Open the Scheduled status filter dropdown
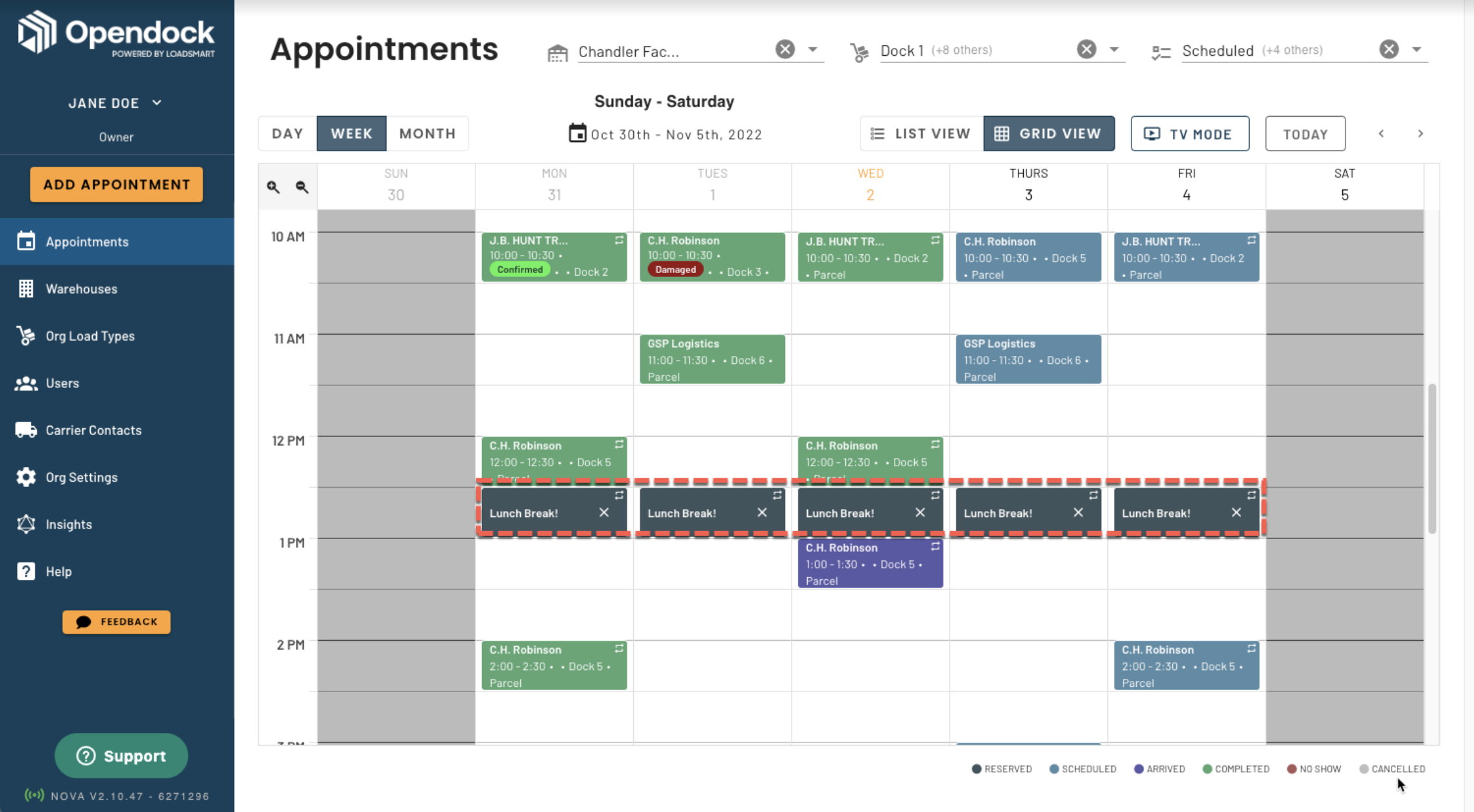Image resolution: width=1474 pixels, height=812 pixels. [x=1416, y=50]
